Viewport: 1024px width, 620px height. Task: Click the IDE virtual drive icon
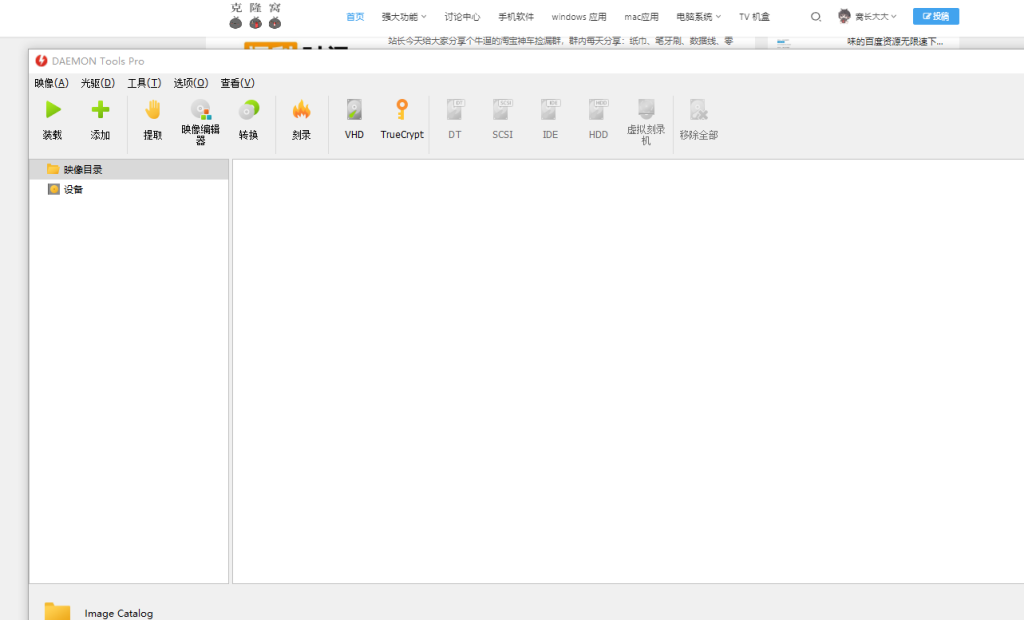pos(551,109)
